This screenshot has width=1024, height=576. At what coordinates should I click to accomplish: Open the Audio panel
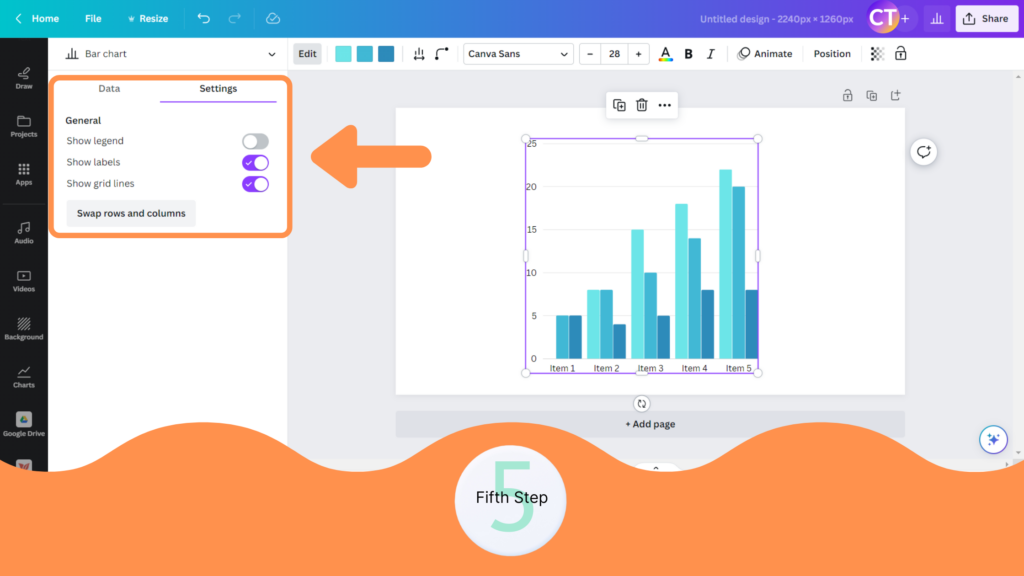(24, 232)
